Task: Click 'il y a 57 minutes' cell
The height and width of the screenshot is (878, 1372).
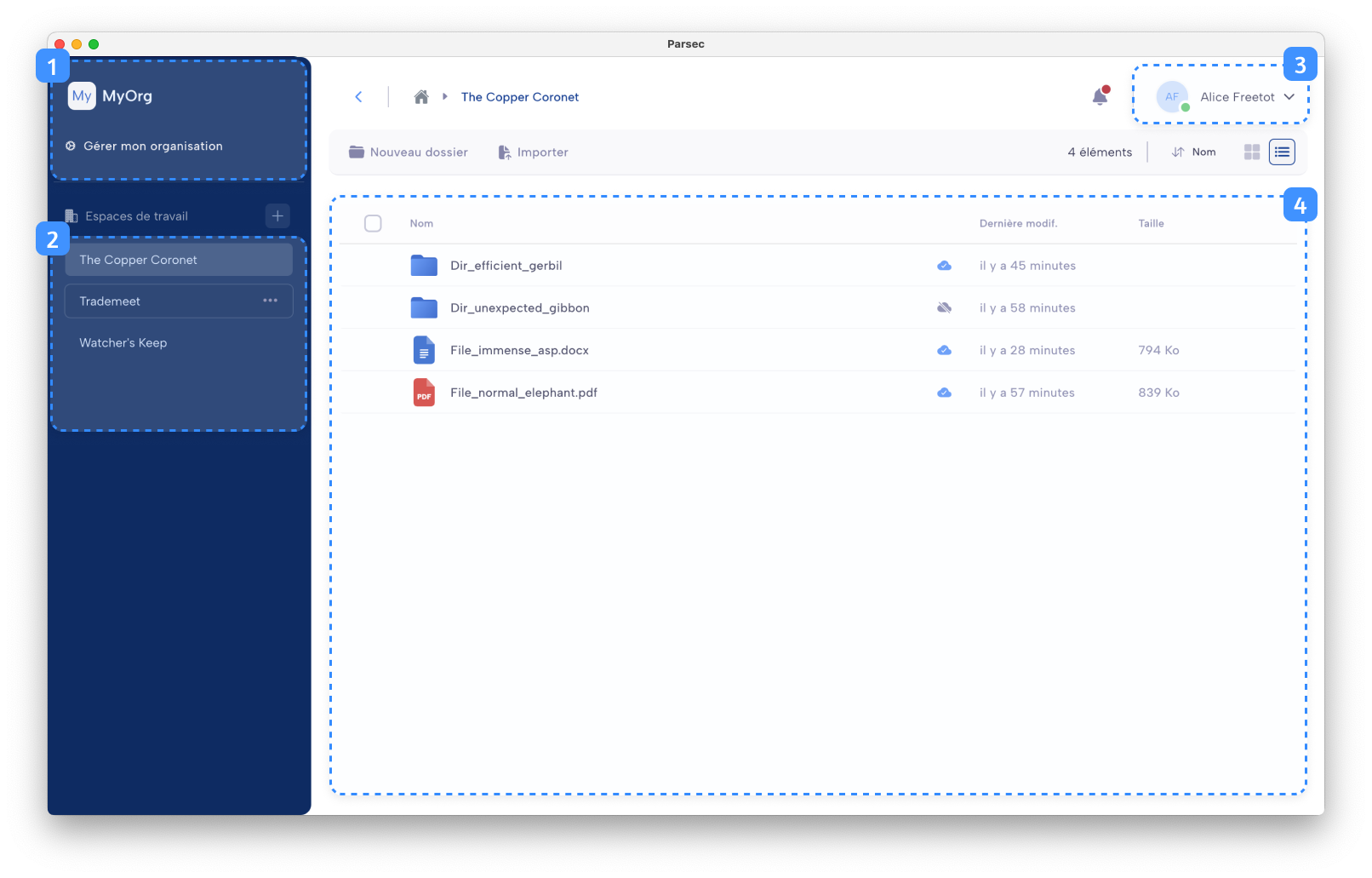Action: [1027, 393]
